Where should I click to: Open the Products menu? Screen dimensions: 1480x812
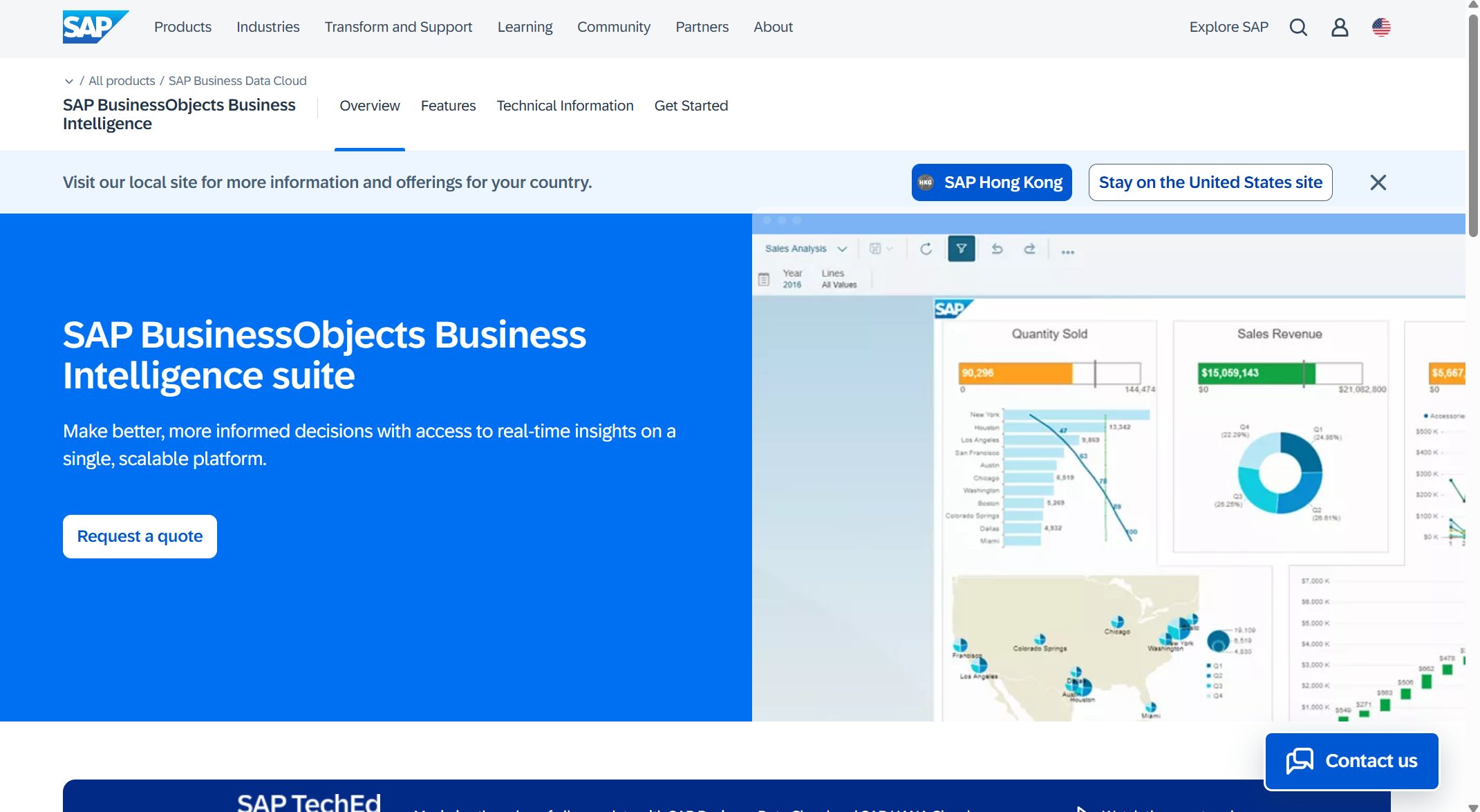point(182,27)
